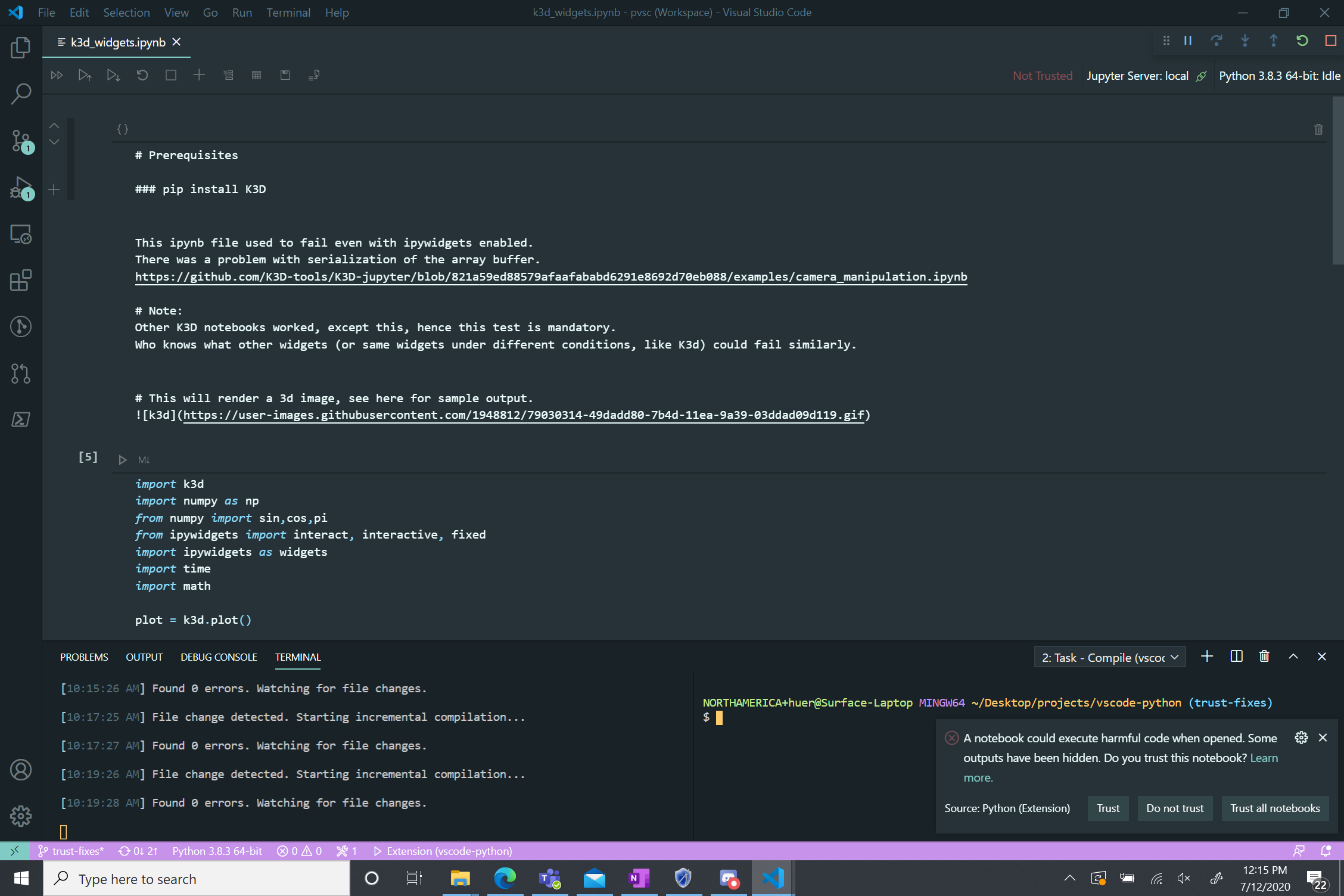
Task: Run all cells in the notebook
Action: coord(57,75)
